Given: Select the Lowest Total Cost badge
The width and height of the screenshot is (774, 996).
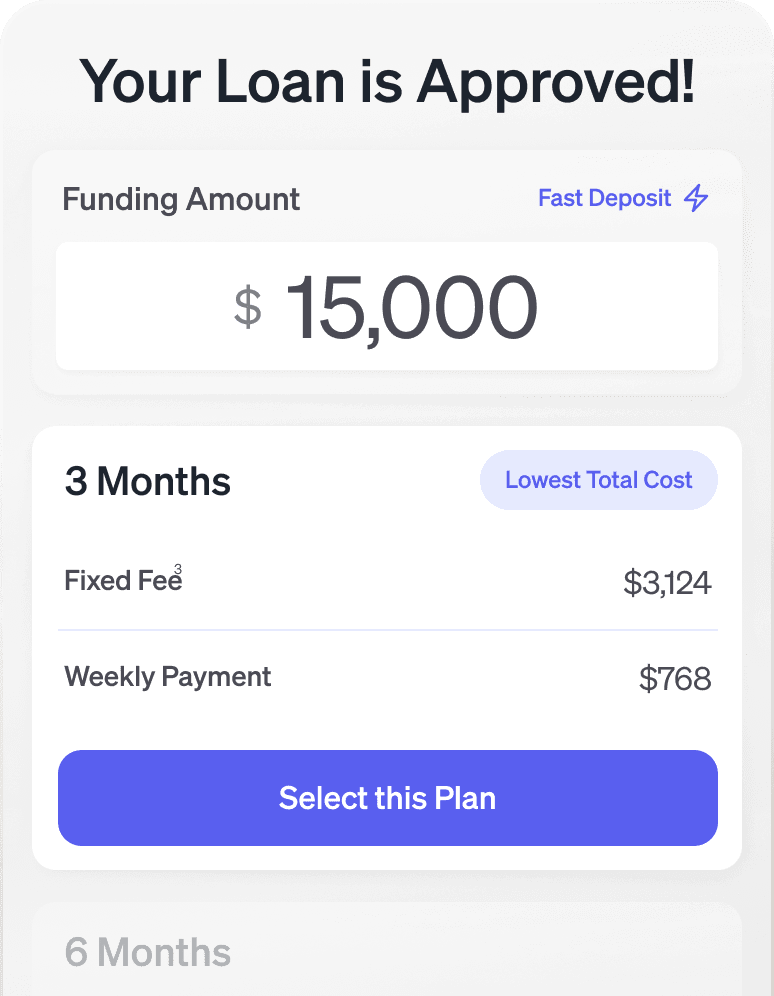Looking at the screenshot, I should tap(598, 480).
